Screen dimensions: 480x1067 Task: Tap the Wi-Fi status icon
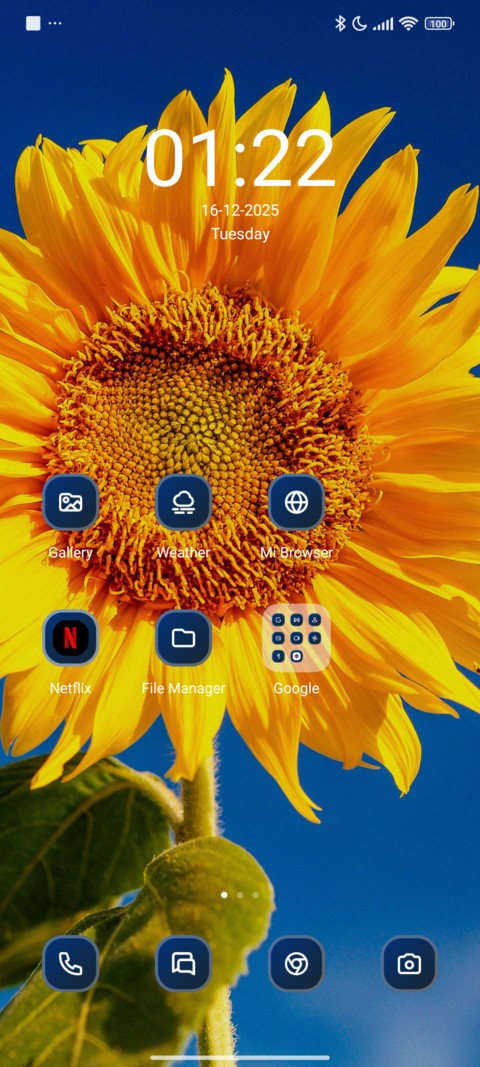(408, 24)
